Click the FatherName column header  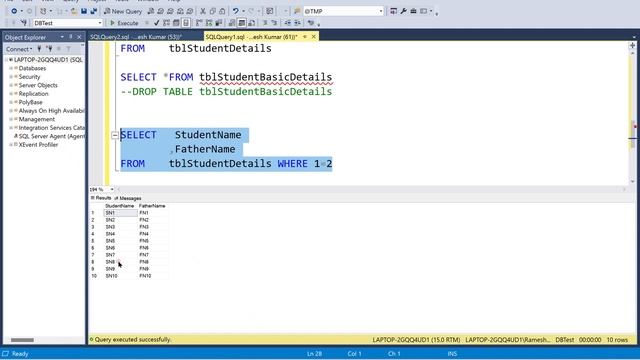pyautogui.click(x=152, y=206)
